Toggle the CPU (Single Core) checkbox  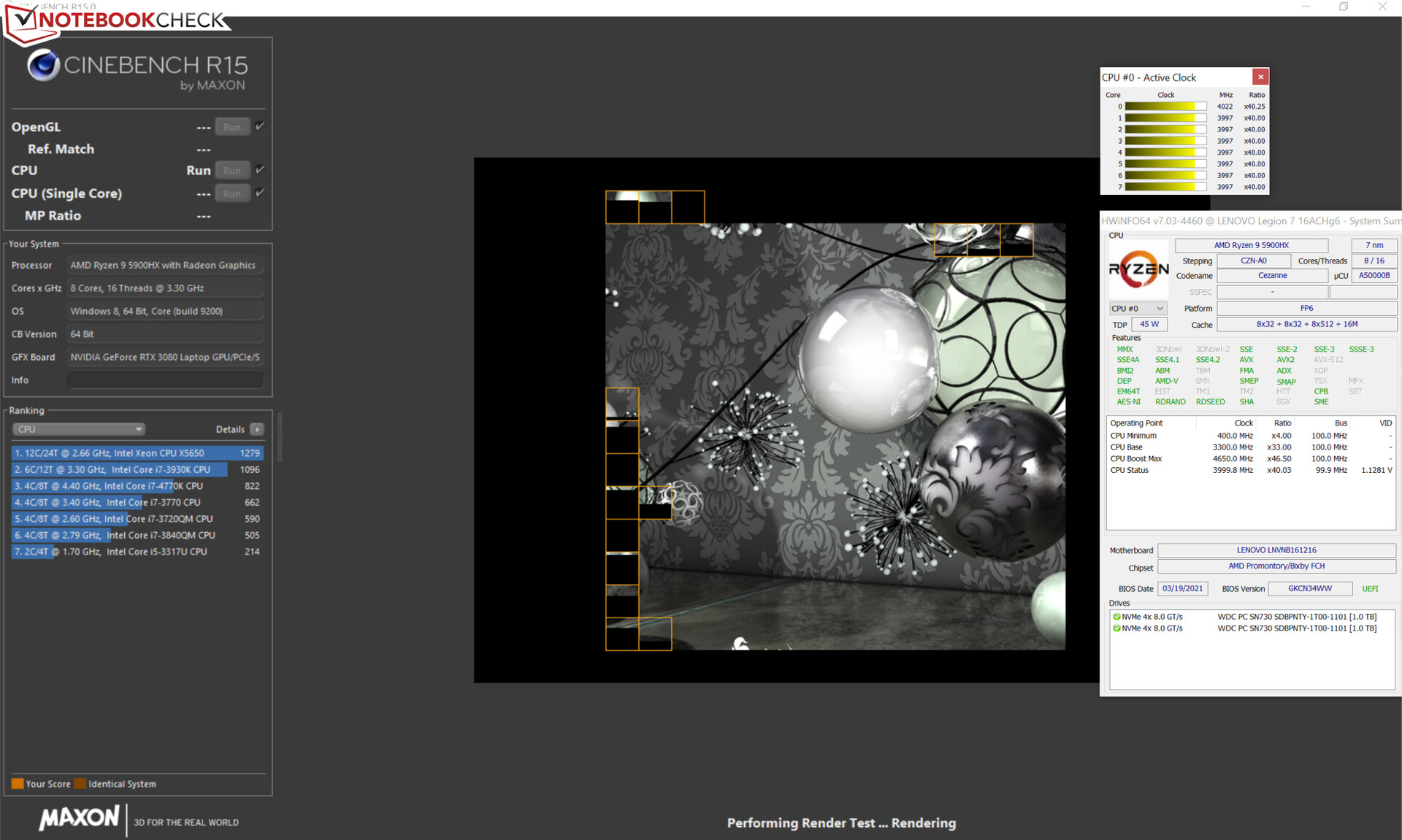(x=260, y=193)
